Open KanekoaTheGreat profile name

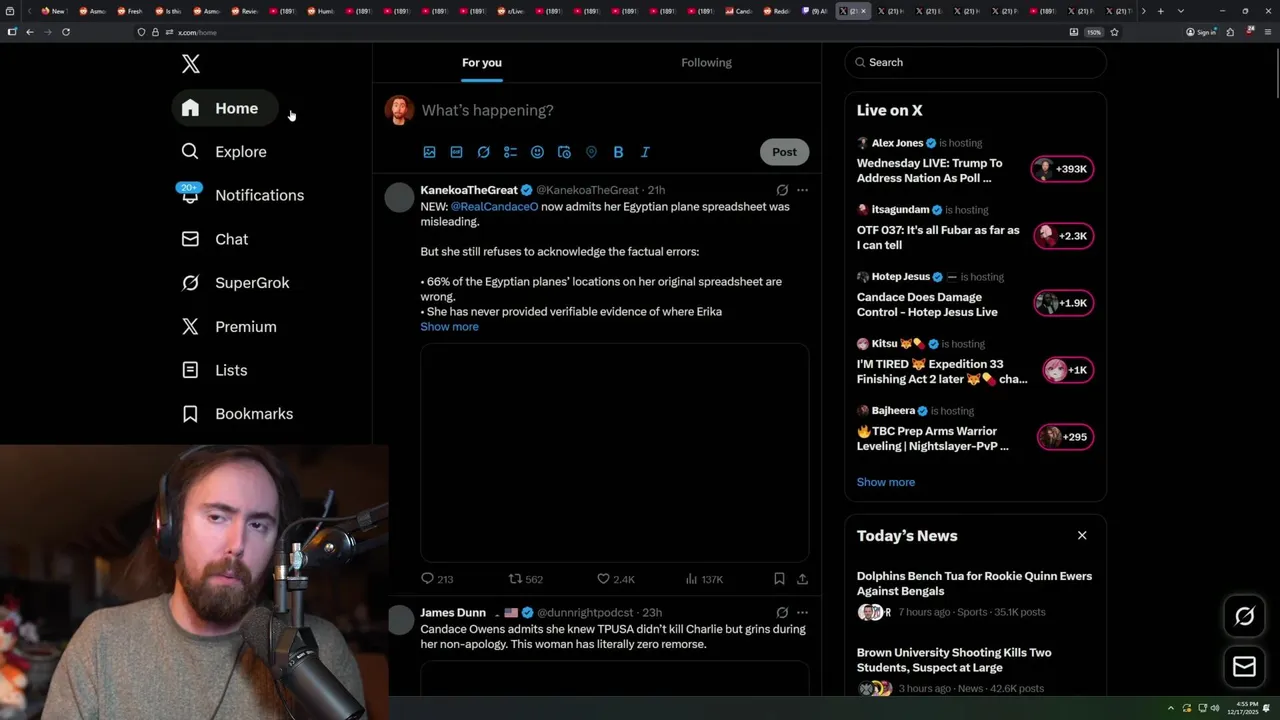coord(469,190)
